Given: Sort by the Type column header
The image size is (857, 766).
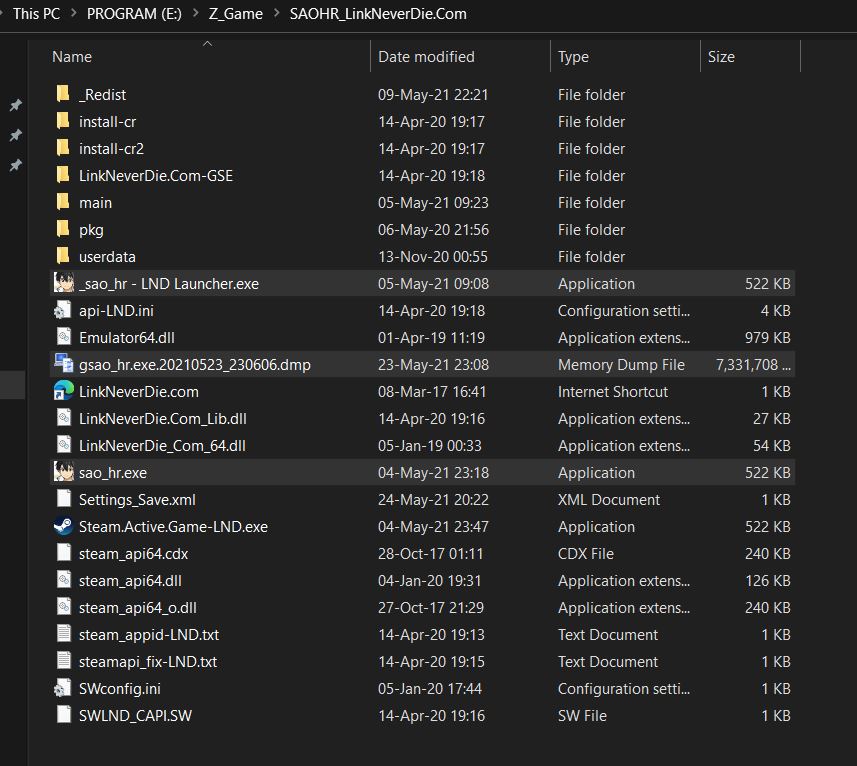Looking at the screenshot, I should 573,57.
